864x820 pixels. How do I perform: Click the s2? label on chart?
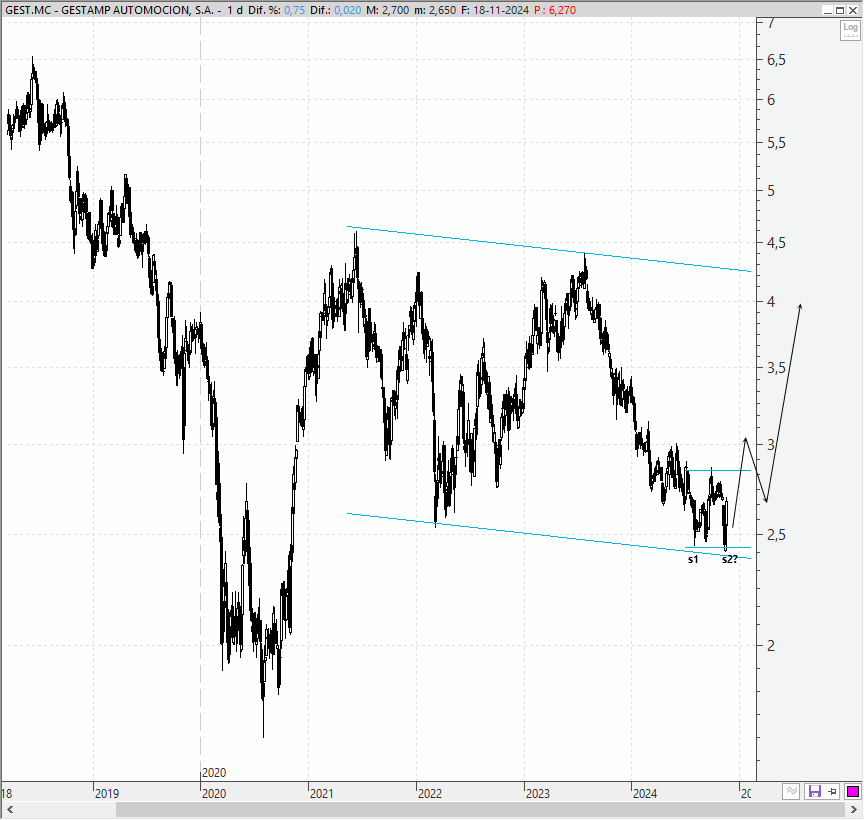[729, 559]
